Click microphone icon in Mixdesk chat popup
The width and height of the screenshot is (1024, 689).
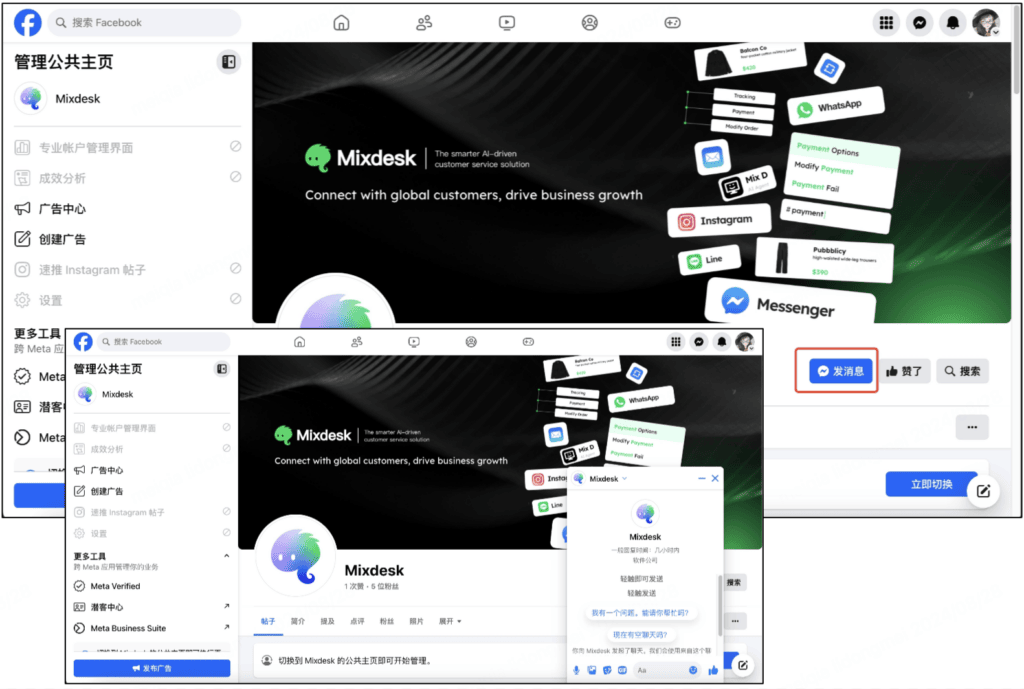576,670
